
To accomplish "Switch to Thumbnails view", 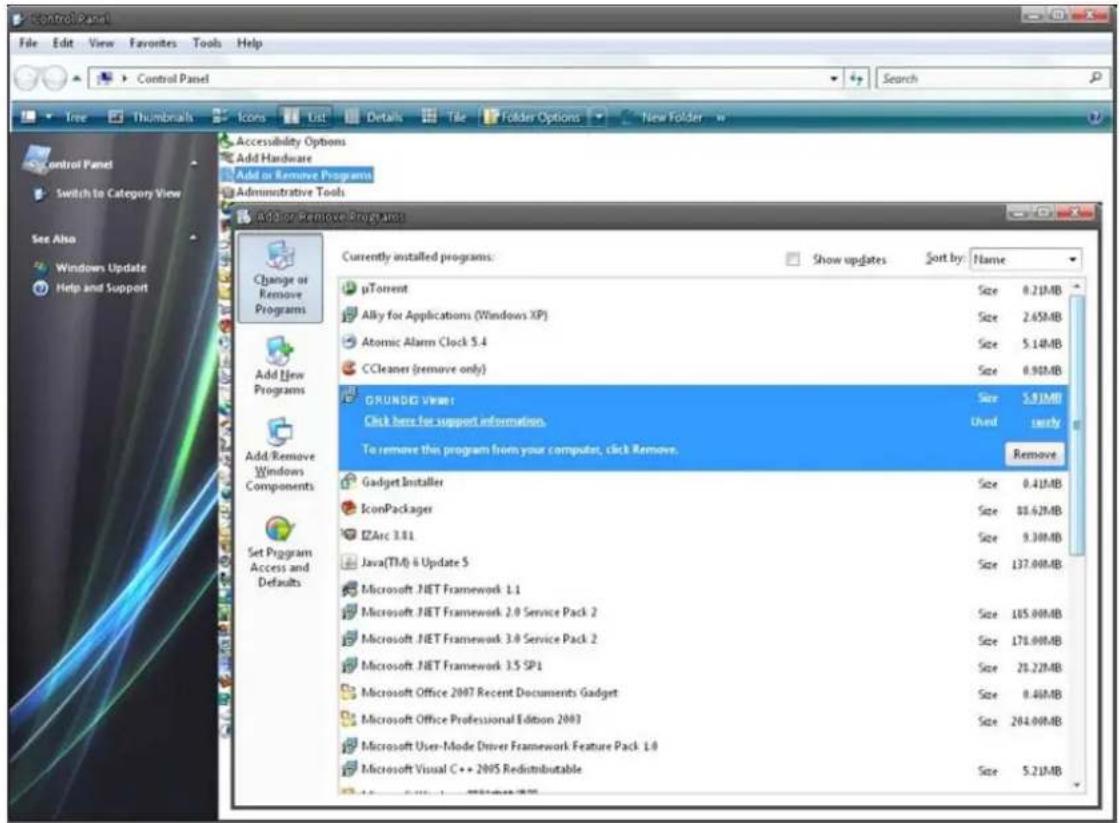I will click(x=151, y=117).
